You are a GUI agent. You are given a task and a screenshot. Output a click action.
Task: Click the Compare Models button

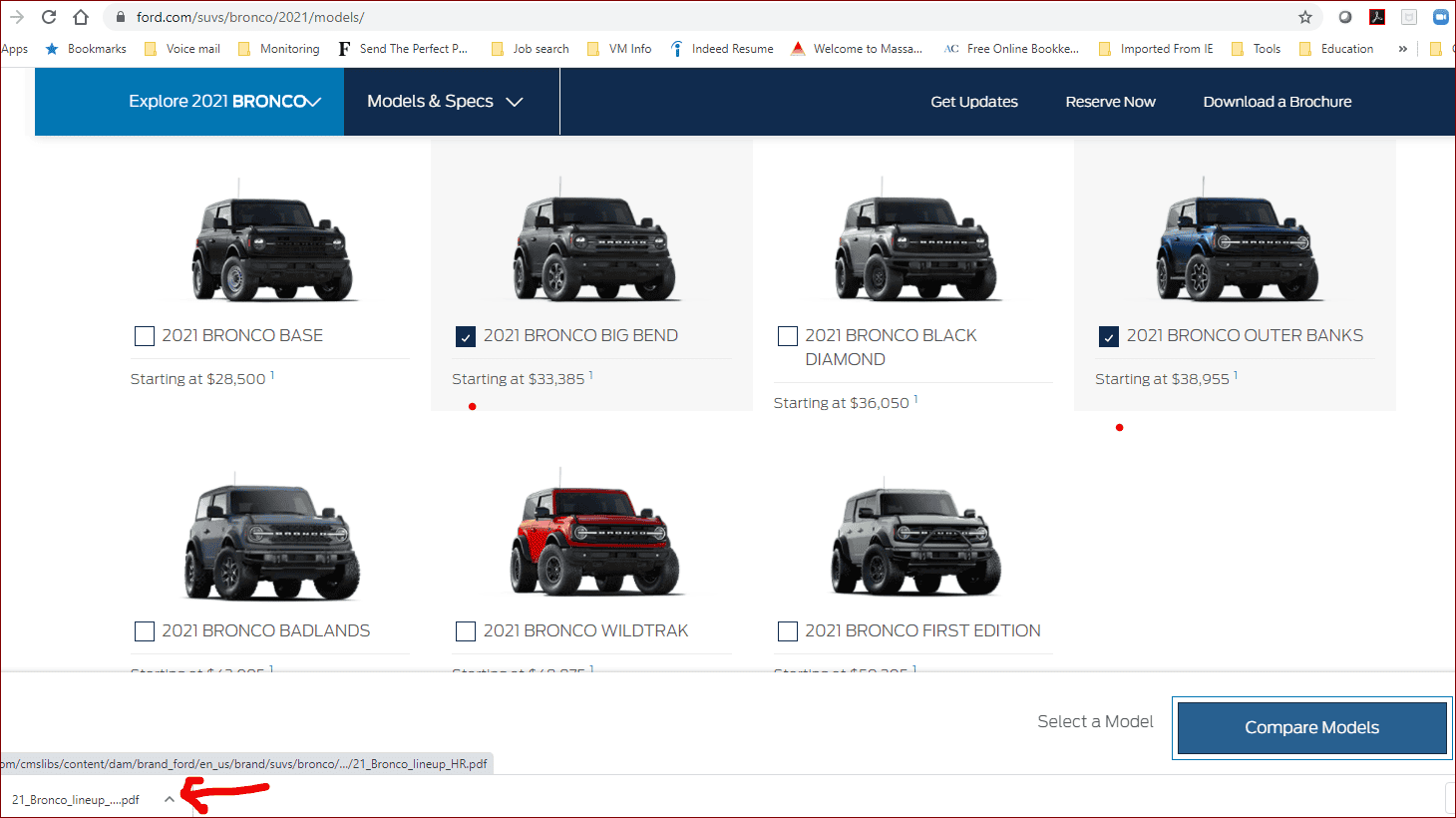1311,728
